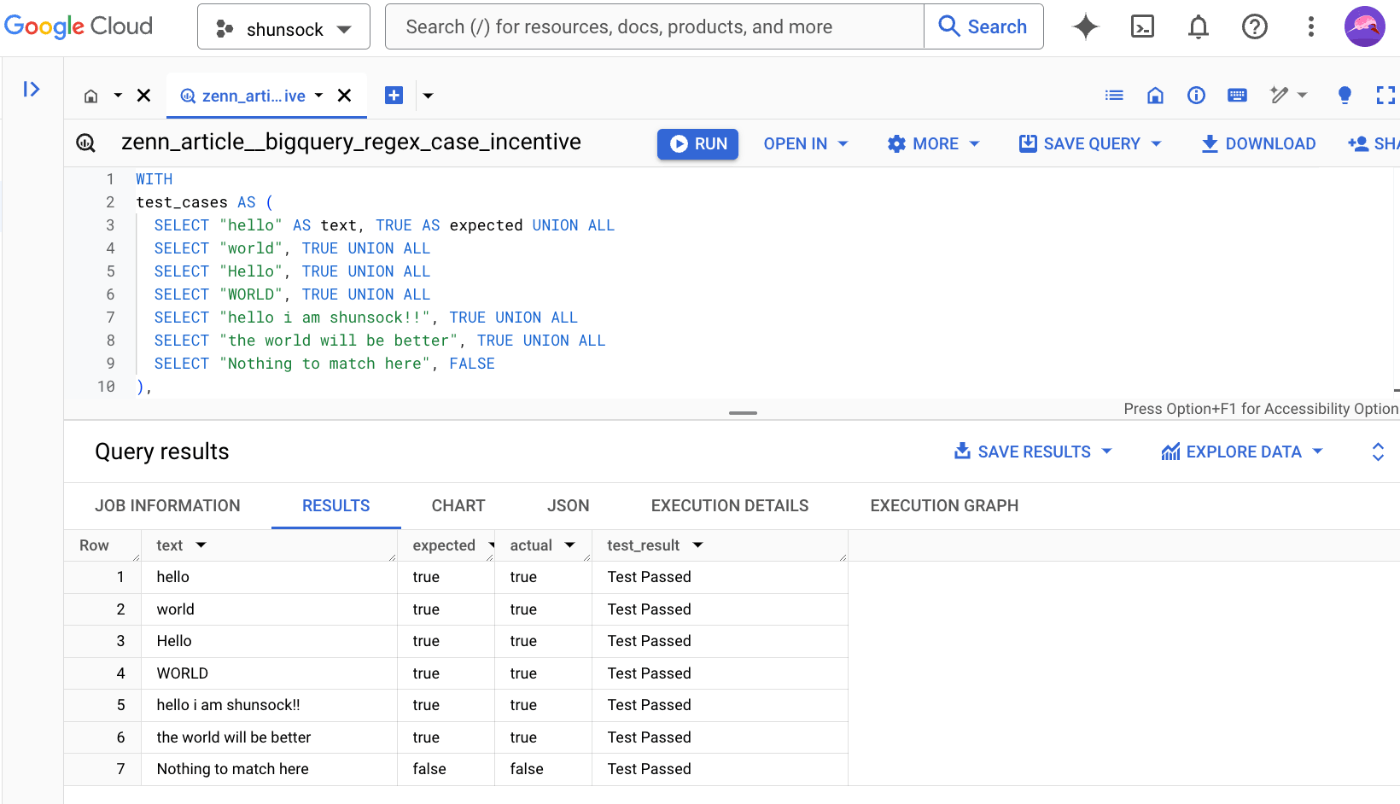This screenshot has height=804, width=1400.
Task: Run the query
Action: click(698, 144)
